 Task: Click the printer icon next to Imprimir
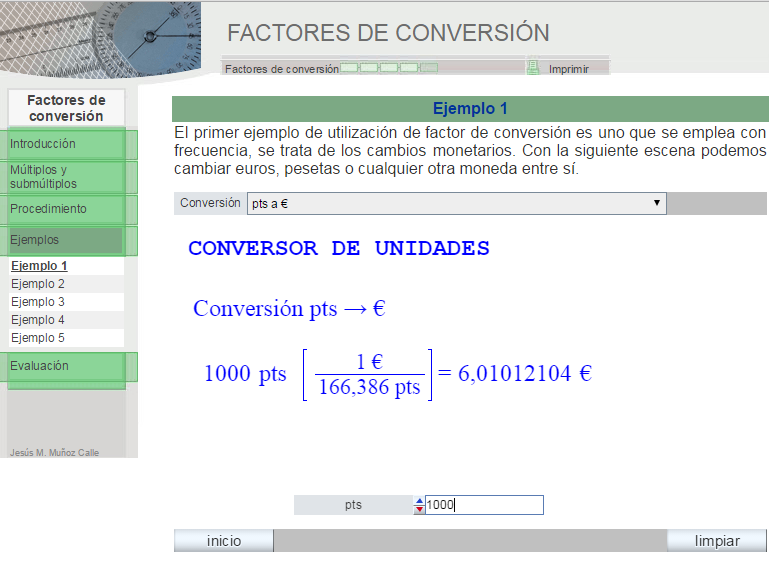[533, 68]
